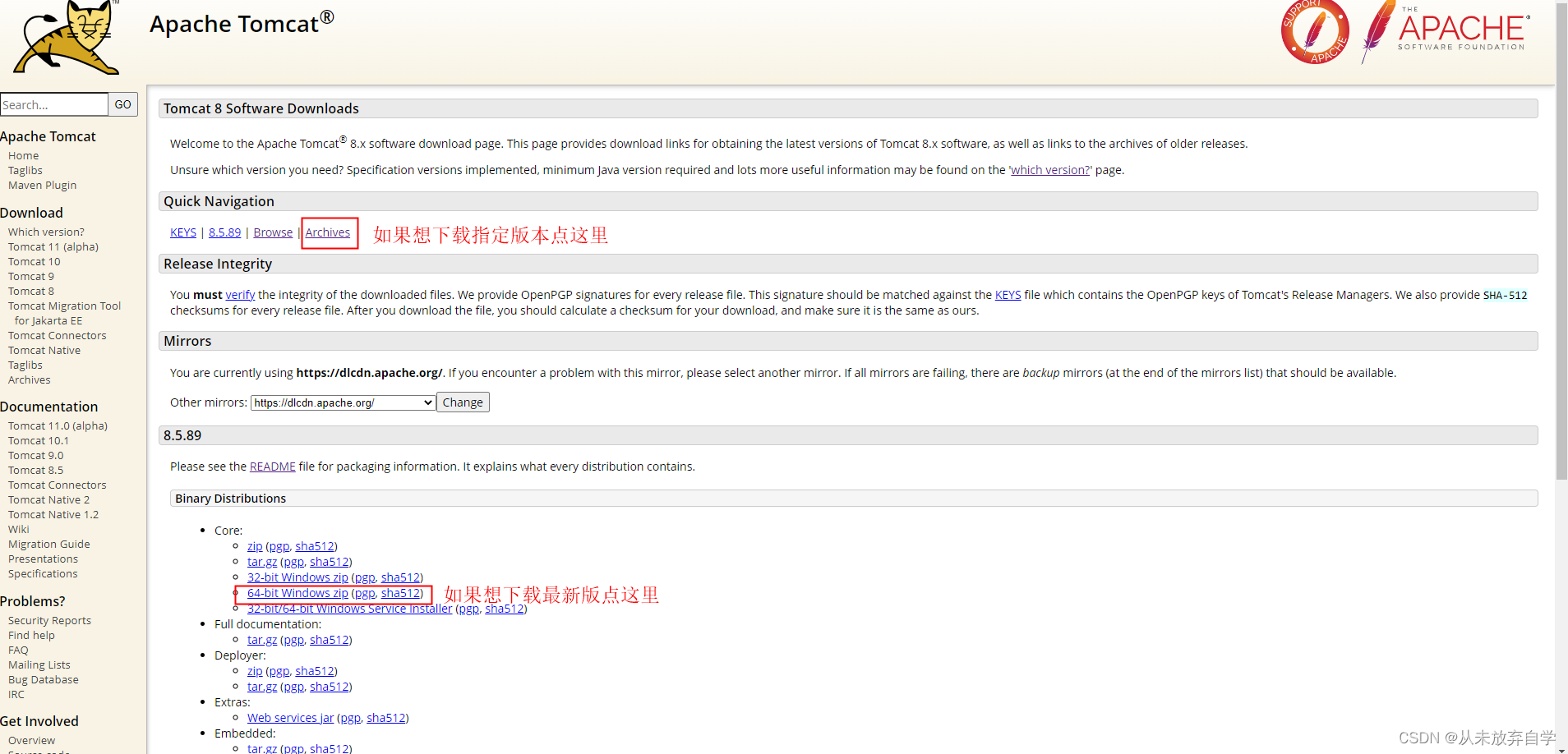The width and height of the screenshot is (1568, 754).
Task: Open the Bug Database link
Action: coord(43,680)
